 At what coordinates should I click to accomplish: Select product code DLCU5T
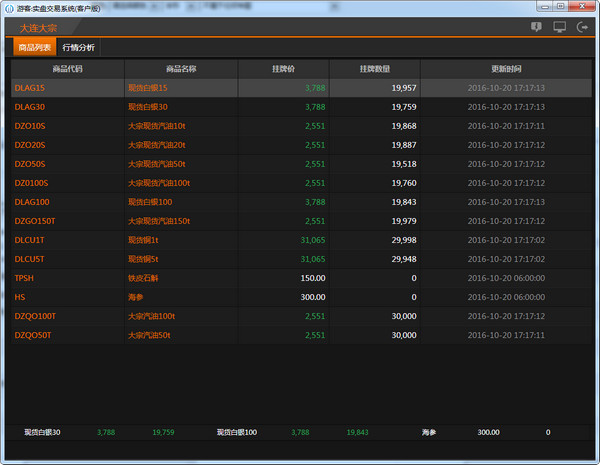pos(29,259)
